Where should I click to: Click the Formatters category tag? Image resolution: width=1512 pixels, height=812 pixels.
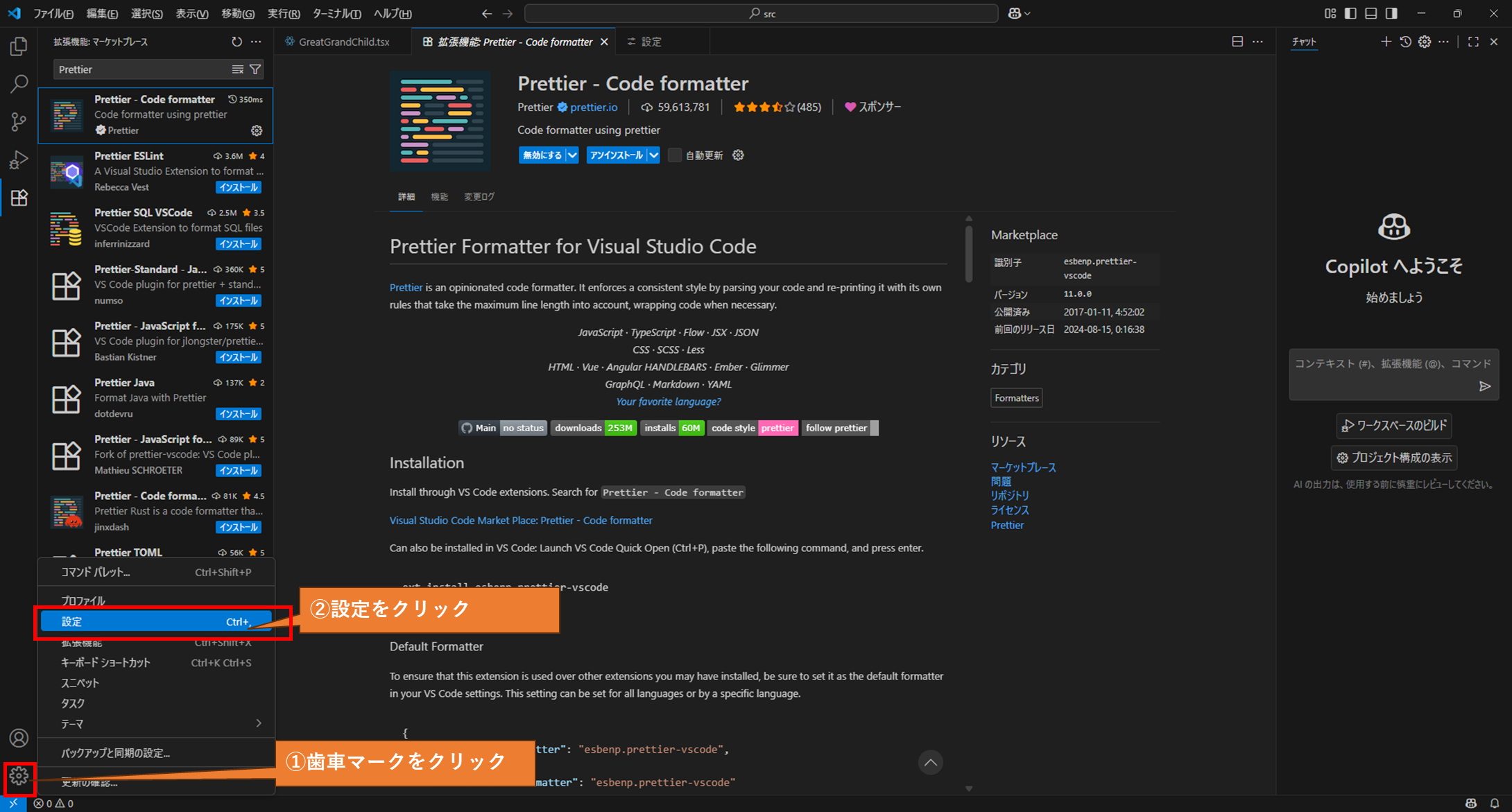(x=1016, y=398)
